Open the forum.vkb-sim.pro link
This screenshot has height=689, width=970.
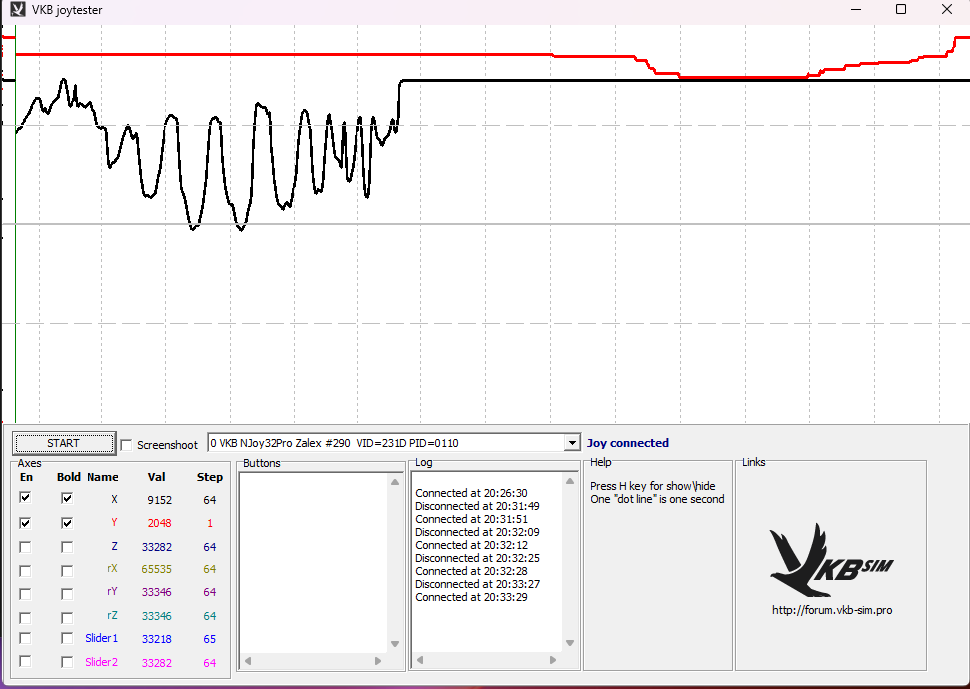[x=831, y=610]
